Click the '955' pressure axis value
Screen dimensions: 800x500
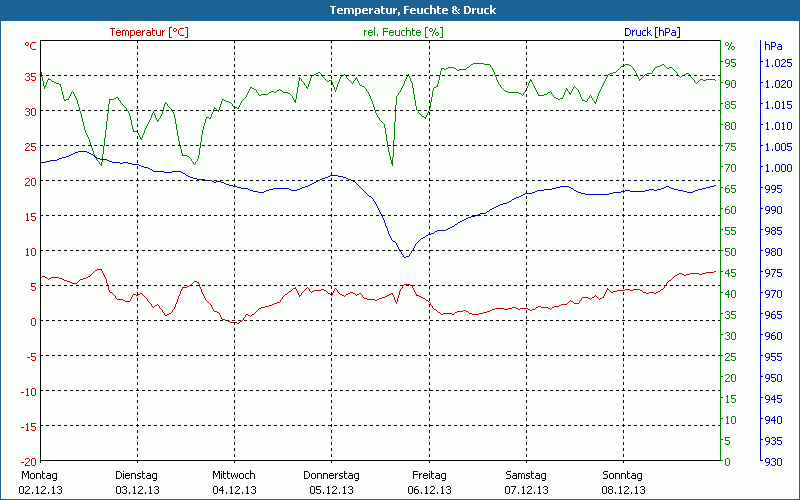[773, 357]
